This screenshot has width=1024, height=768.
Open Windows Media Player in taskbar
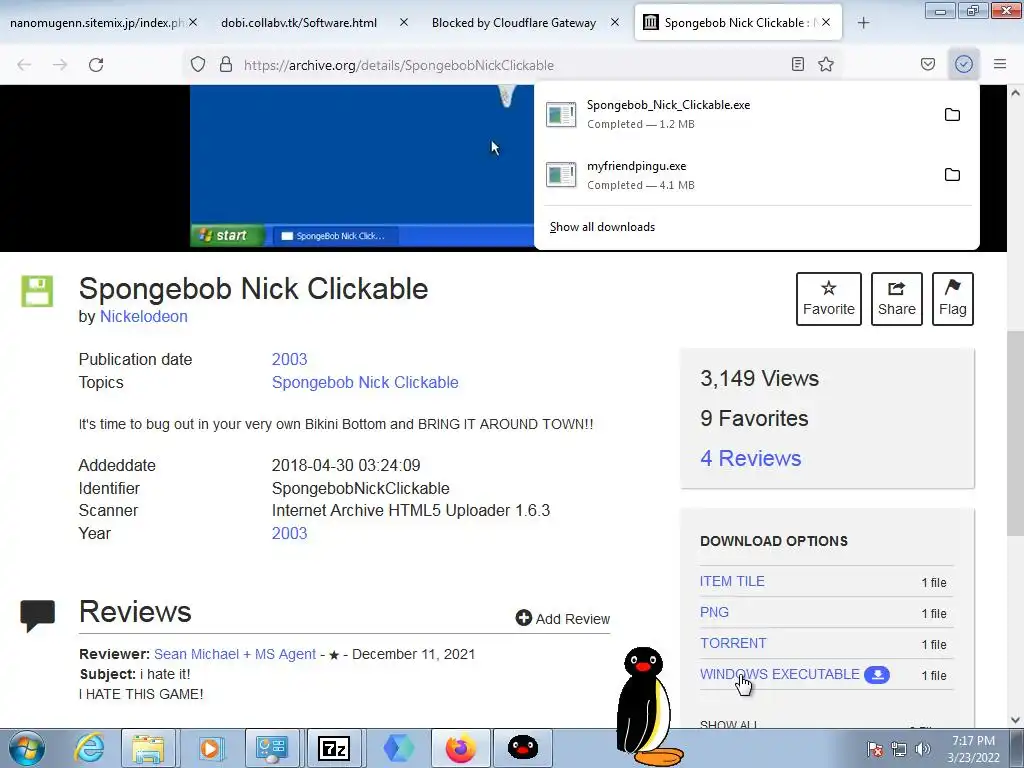click(210, 748)
